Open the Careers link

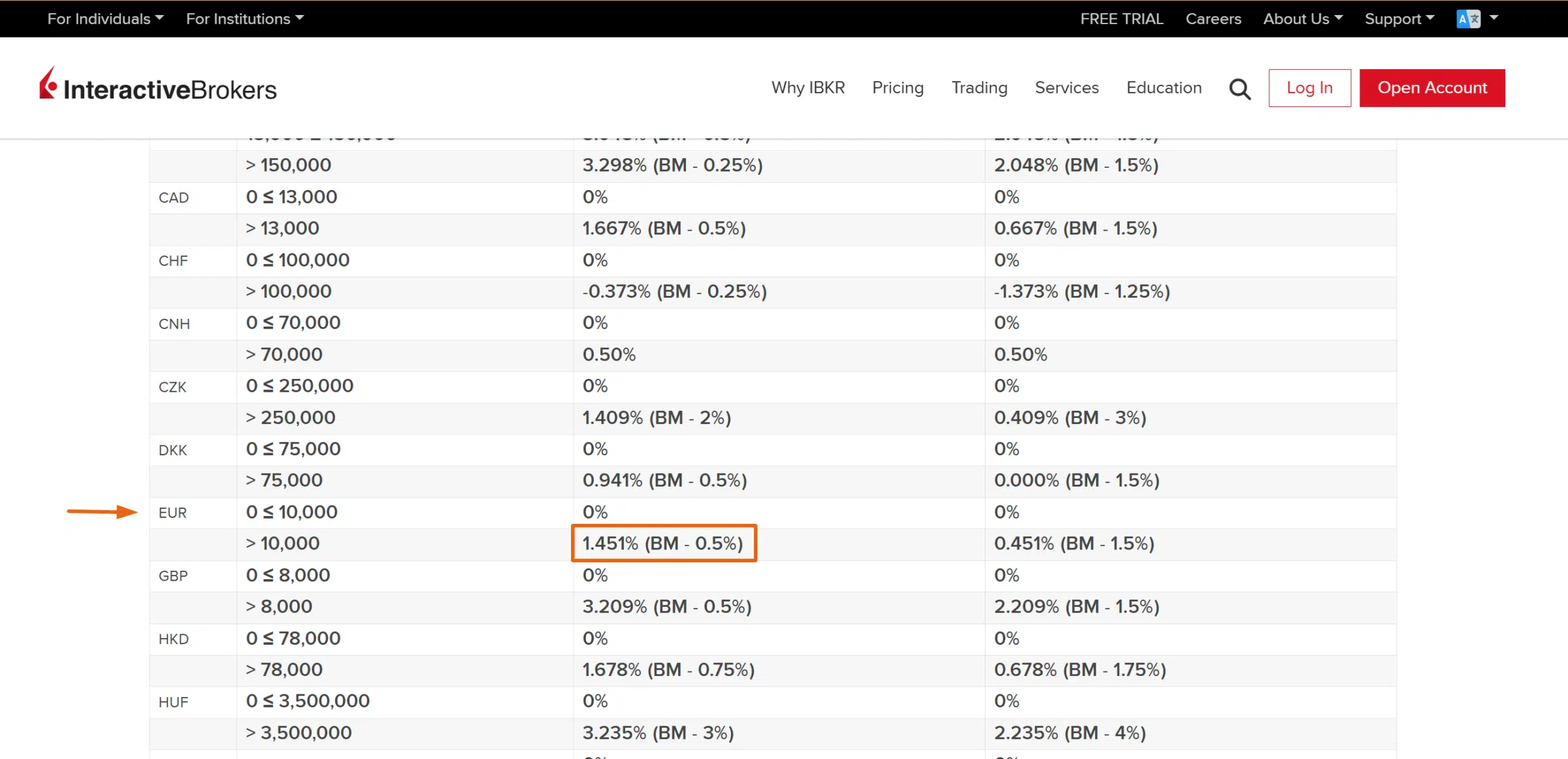[x=1213, y=19]
